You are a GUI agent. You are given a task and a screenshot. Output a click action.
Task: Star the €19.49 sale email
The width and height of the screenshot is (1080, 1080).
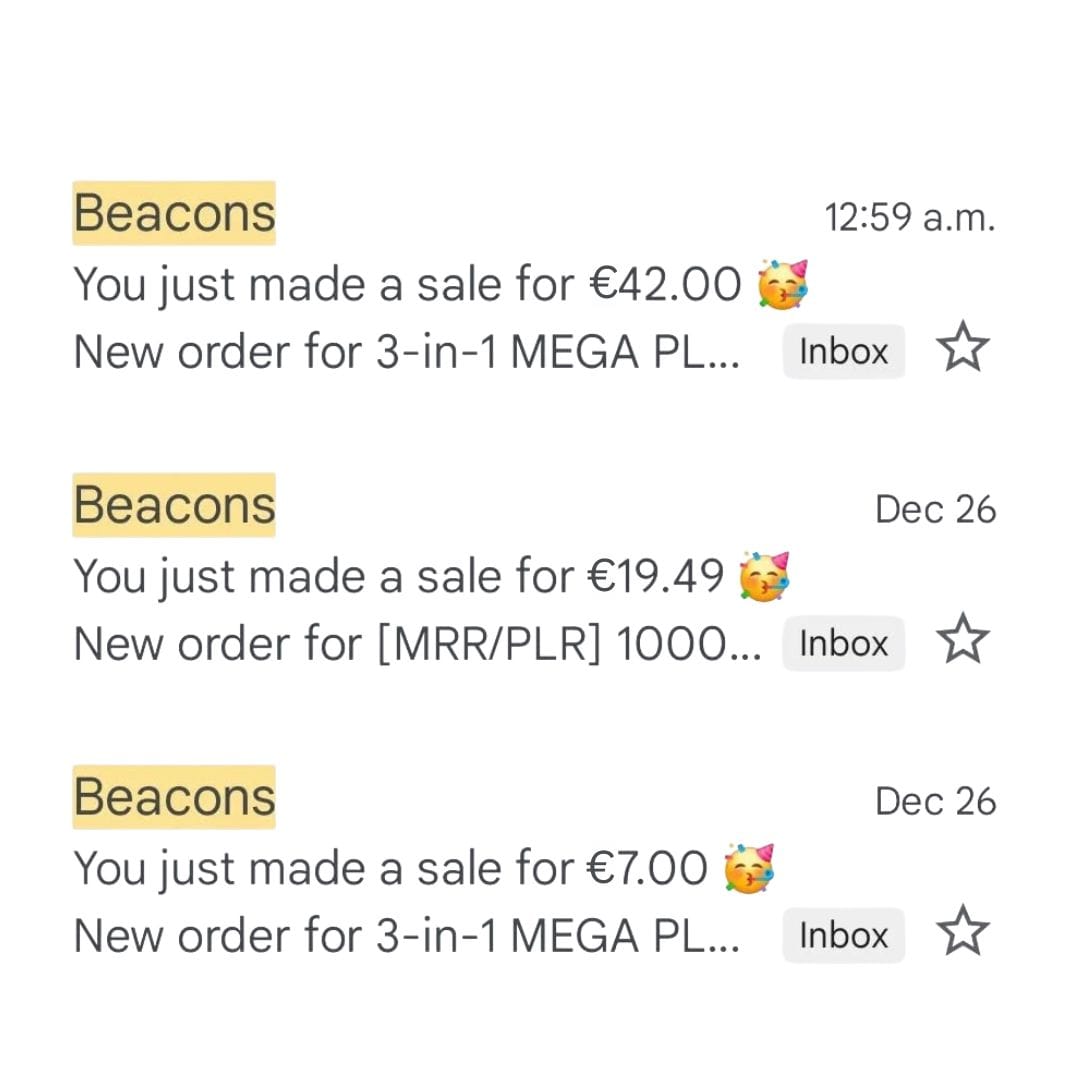tap(963, 641)
